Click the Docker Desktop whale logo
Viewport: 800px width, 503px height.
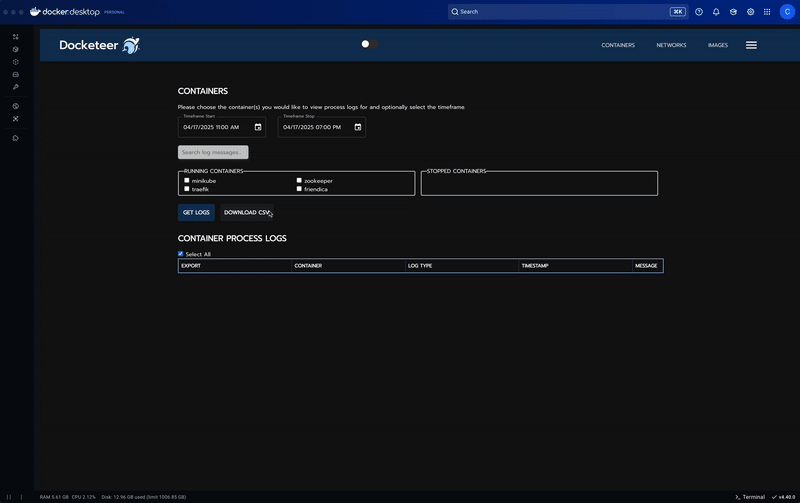(35, 11)
